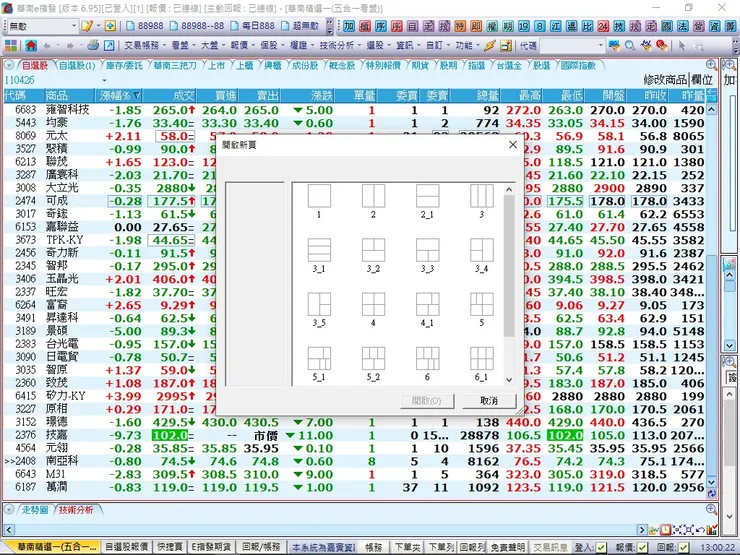
Task: Click the 19 toolbar icon
Action: pos(524,25)
